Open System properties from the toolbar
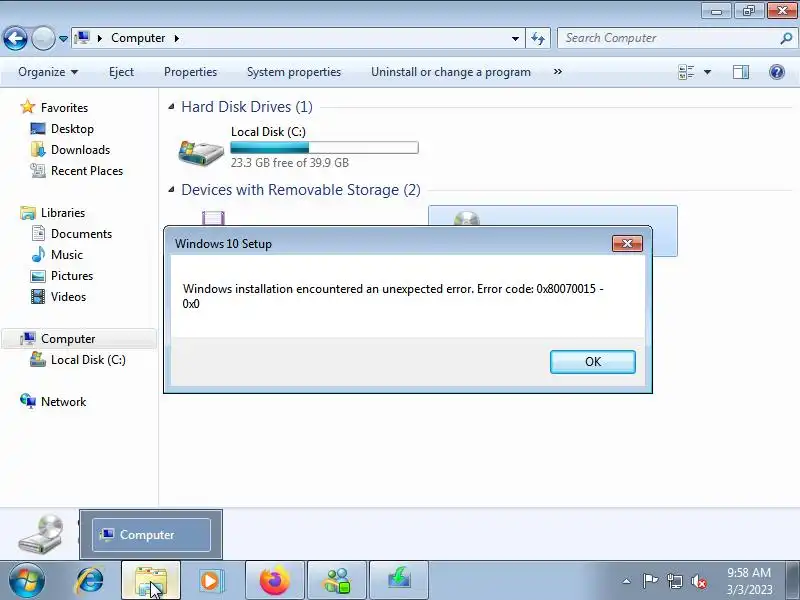 pyautogui.click(x=294, y=72)
